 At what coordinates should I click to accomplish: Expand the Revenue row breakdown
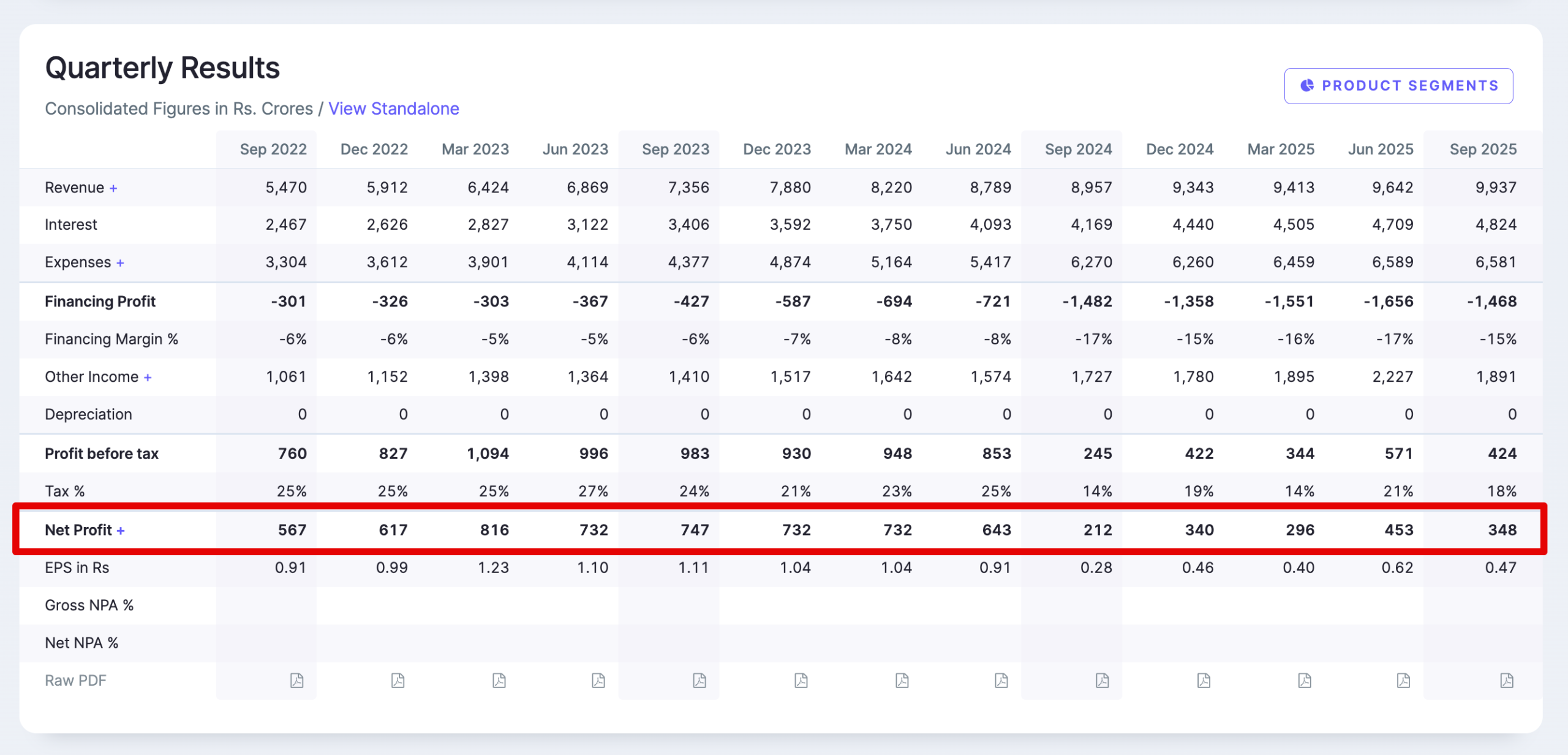pyautogui.click(x=114, y=188)
